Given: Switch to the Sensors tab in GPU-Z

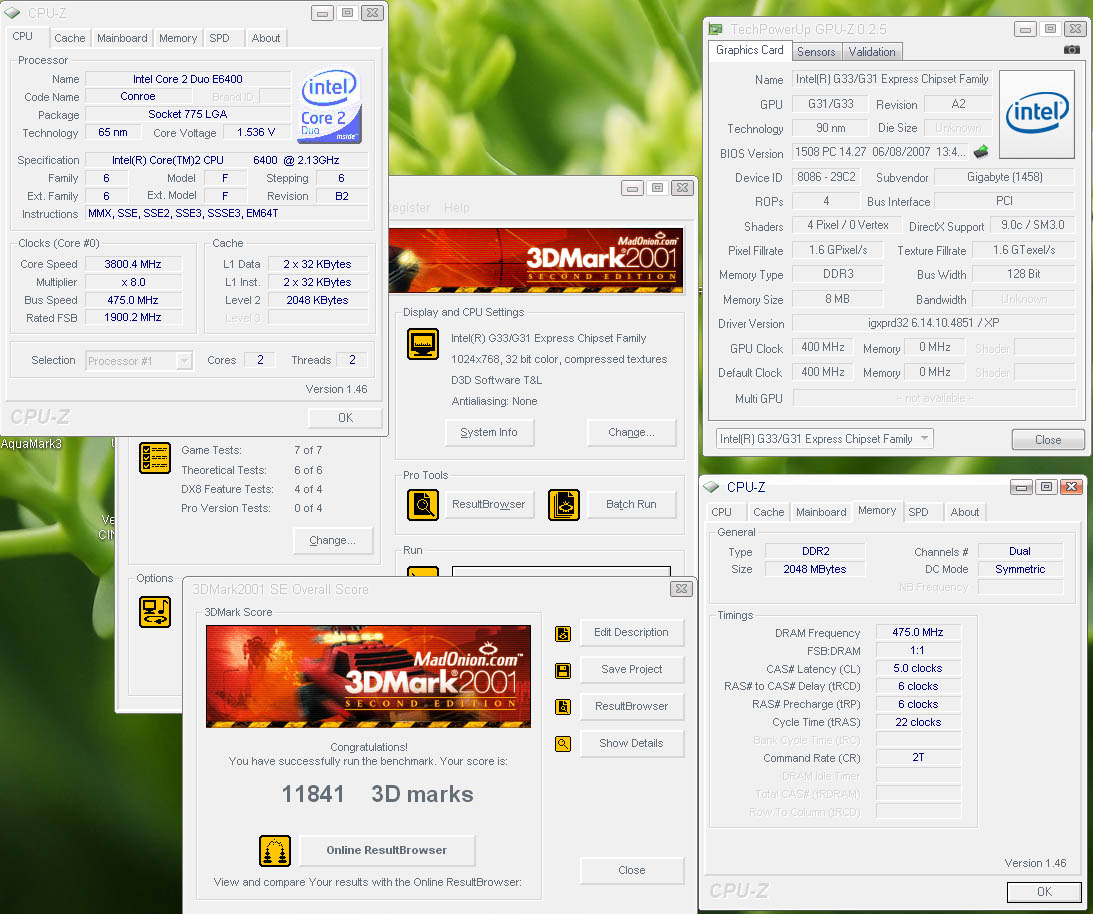Looking at the screenshot, I should [816, 52].
